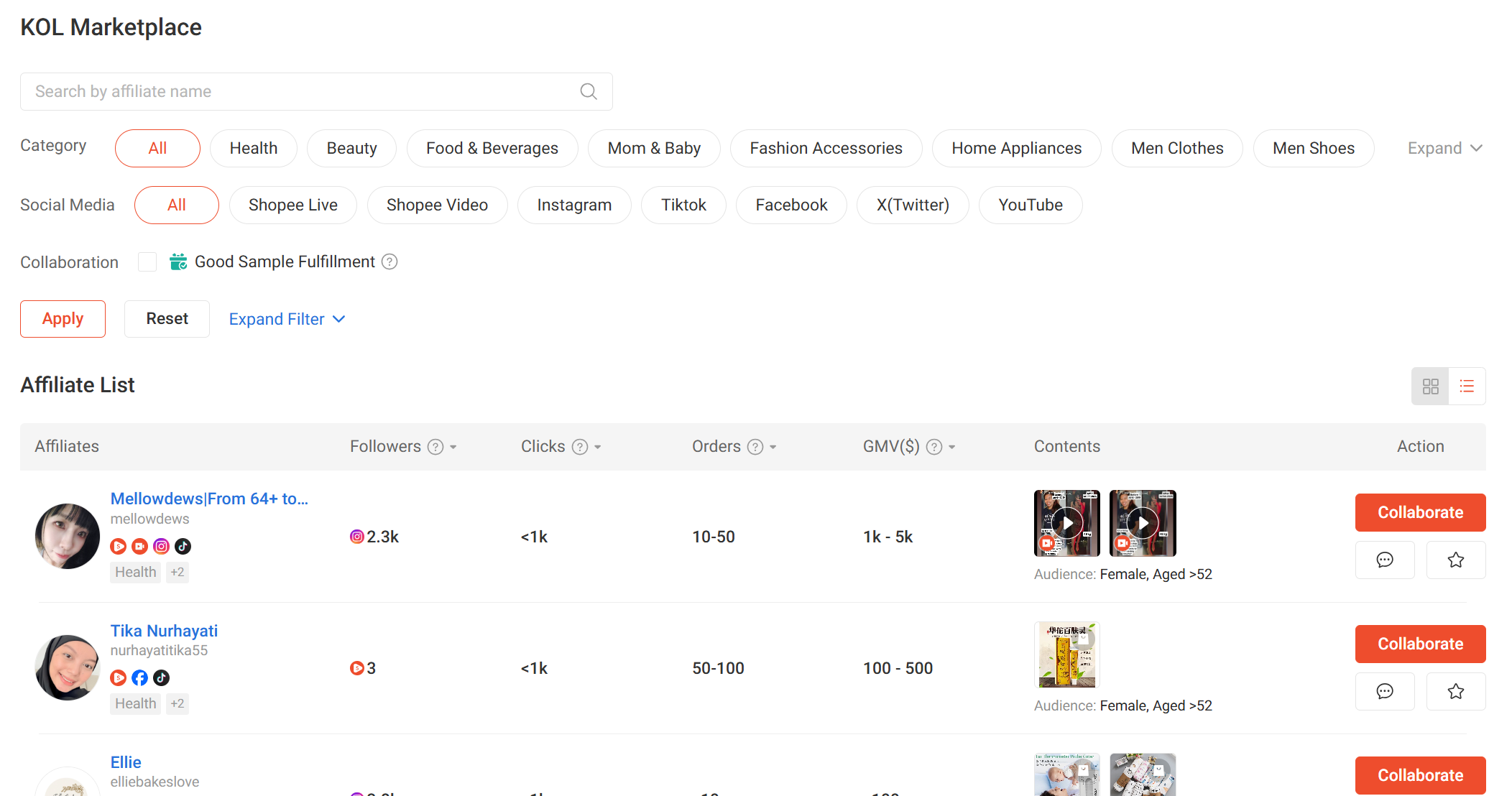Click the Instagram icon beside 2.3k followers
Screen dimensions: 1512x796
(356, 537)
